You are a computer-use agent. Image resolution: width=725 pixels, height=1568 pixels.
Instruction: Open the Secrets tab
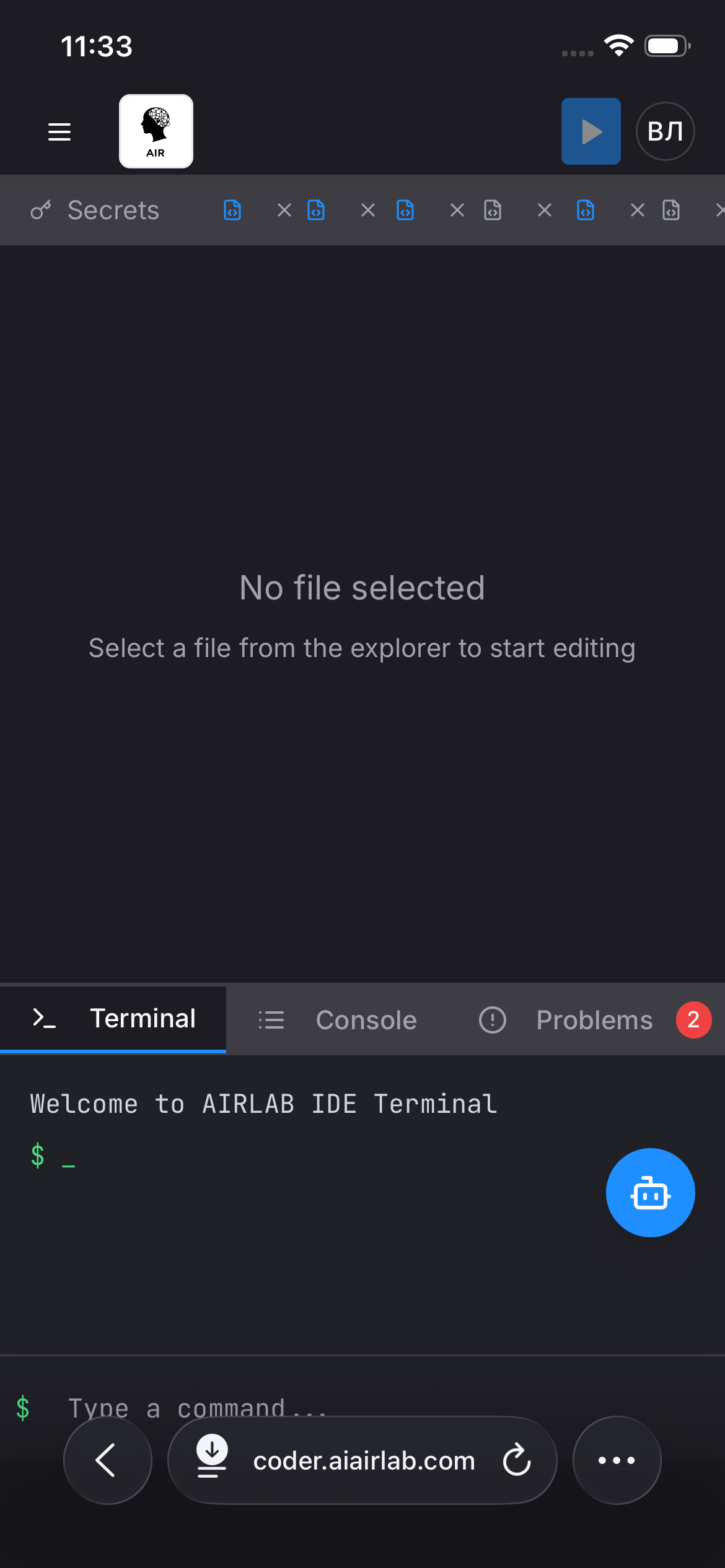[x=95, y=210]
